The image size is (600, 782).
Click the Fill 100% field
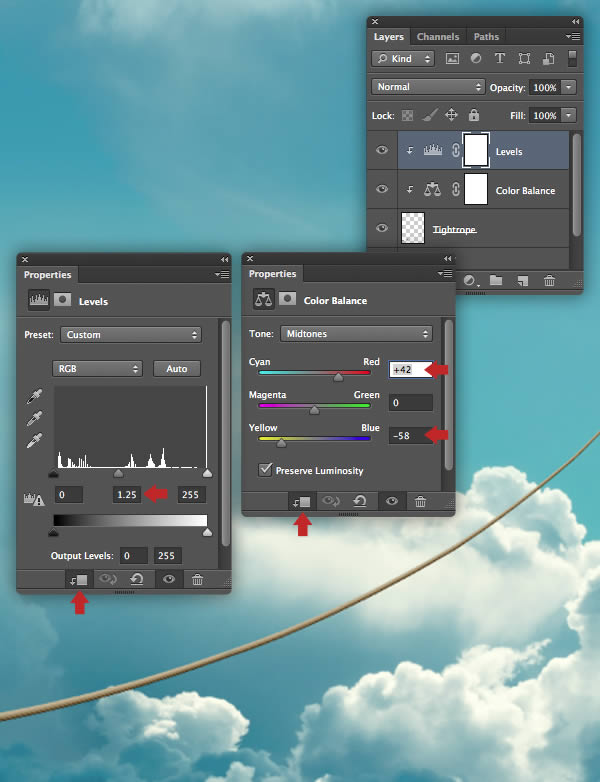click(545, 116)
